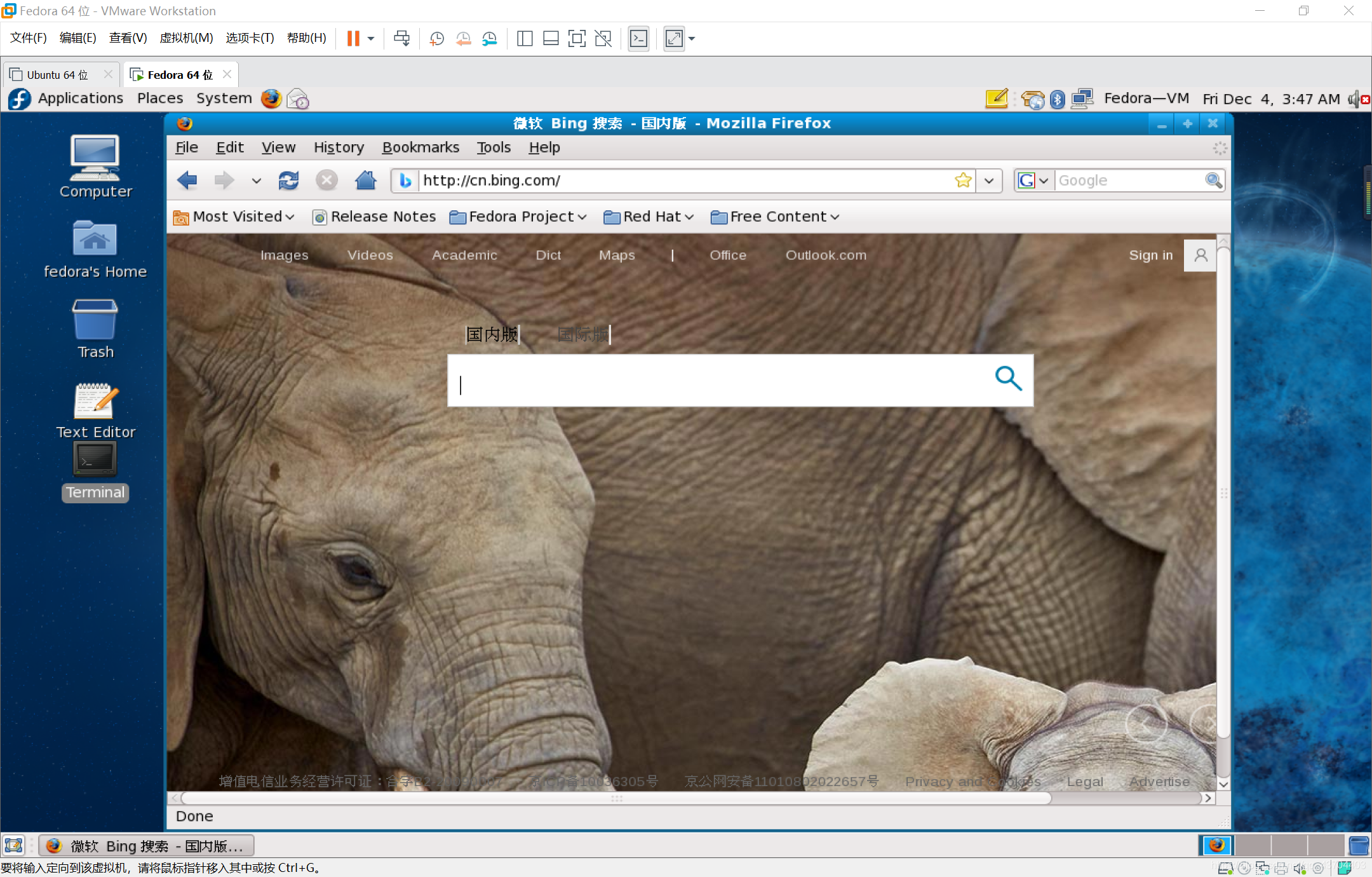Enter VMware full screen mode icon

coord(576,39)
